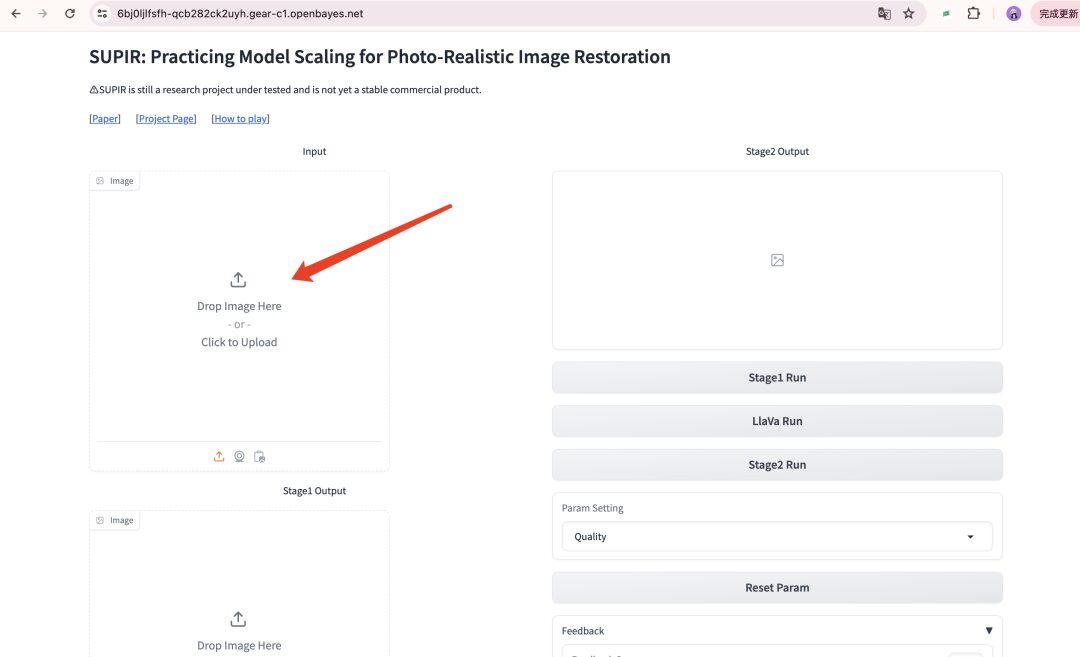Choose the webcam source icon under Input
The height and width of the screenshot is (657, 1080).
pos(239,457)
